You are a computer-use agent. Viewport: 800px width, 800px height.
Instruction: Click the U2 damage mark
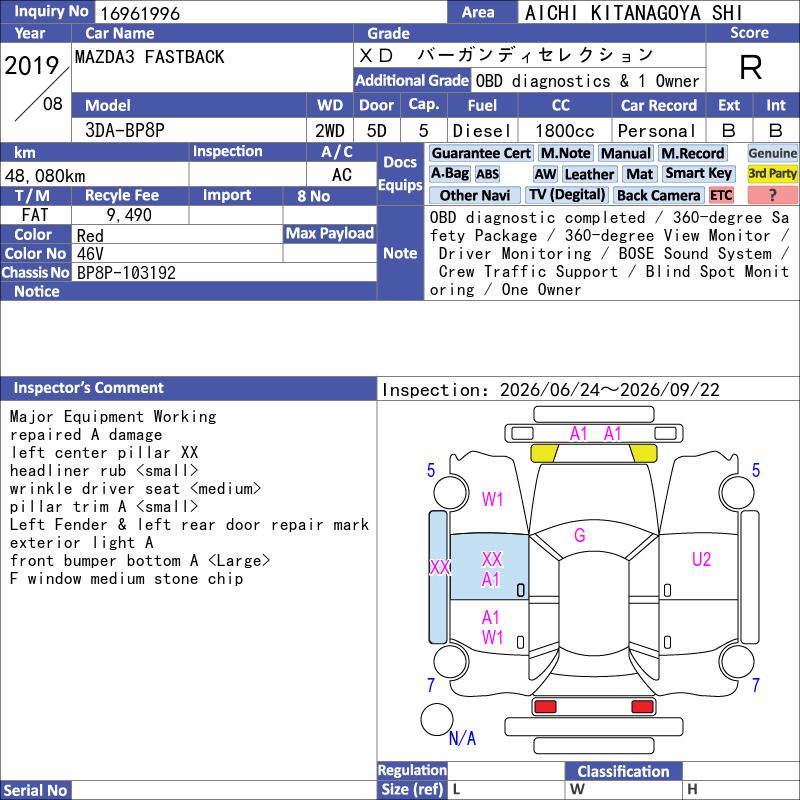click(x=701, y=559)
